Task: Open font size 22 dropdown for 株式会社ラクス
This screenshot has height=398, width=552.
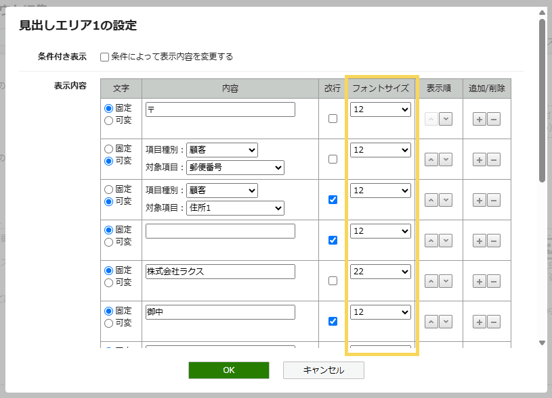Action: (380, 271)
